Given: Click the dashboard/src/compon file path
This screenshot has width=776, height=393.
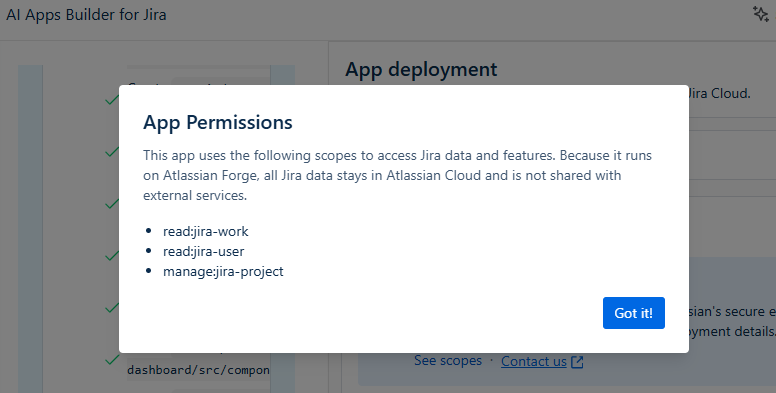Looking at the screenshot, I should [198, 370].
